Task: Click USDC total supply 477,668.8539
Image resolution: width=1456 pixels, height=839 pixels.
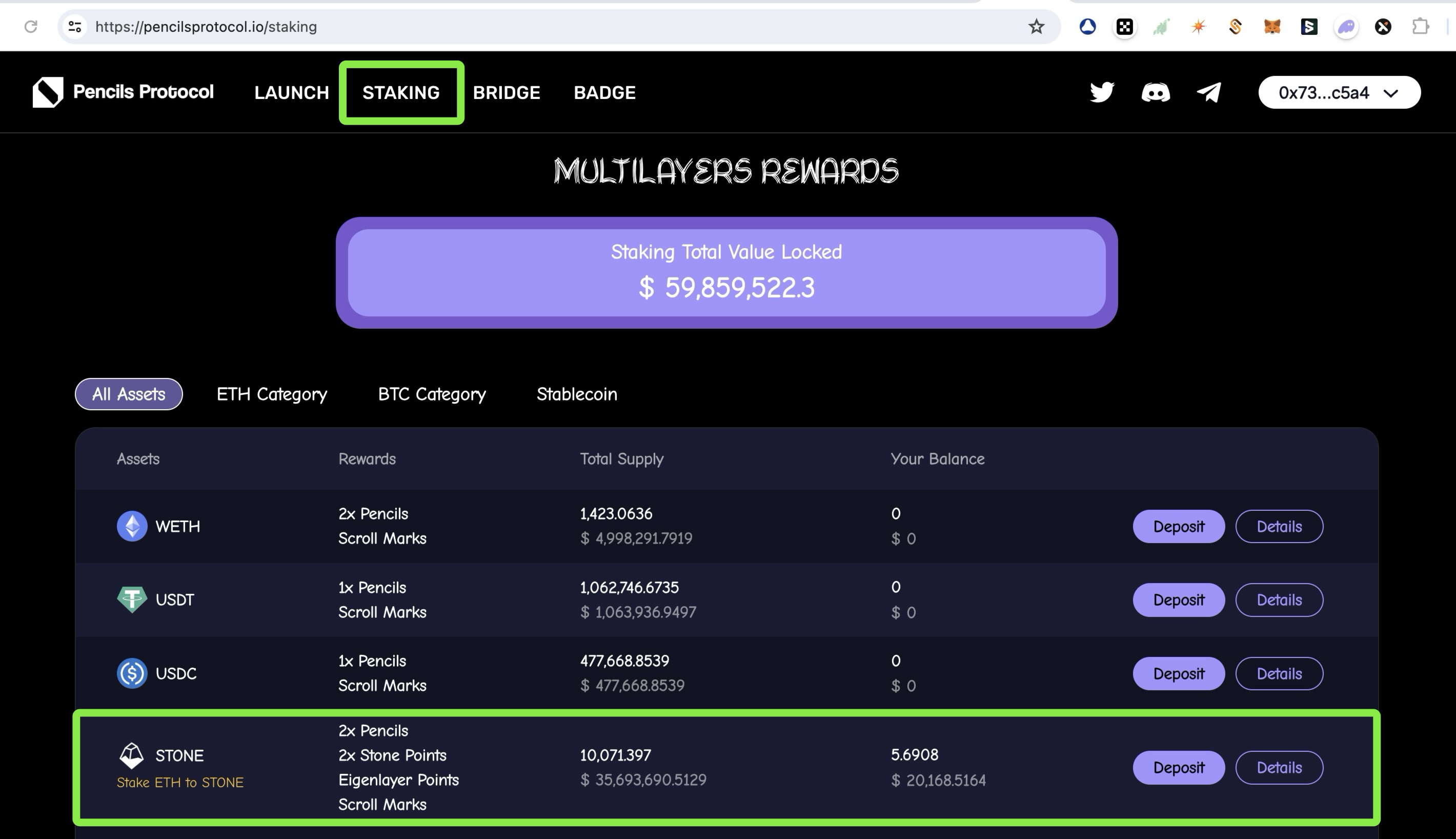Action: click(624, 661)
